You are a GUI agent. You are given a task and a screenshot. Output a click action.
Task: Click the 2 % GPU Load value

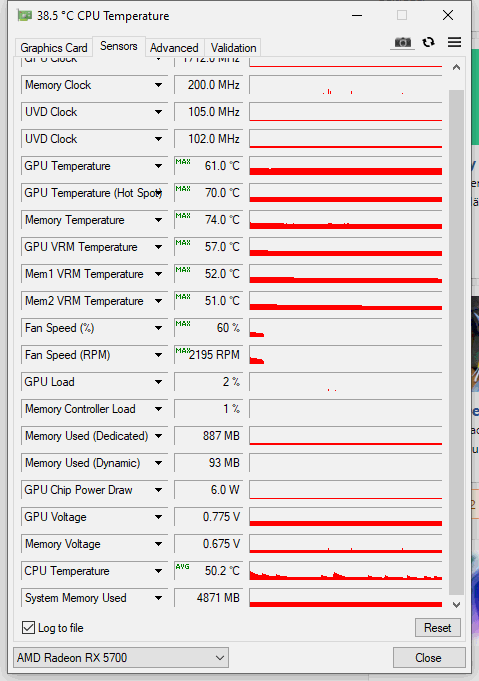point(208,382)
